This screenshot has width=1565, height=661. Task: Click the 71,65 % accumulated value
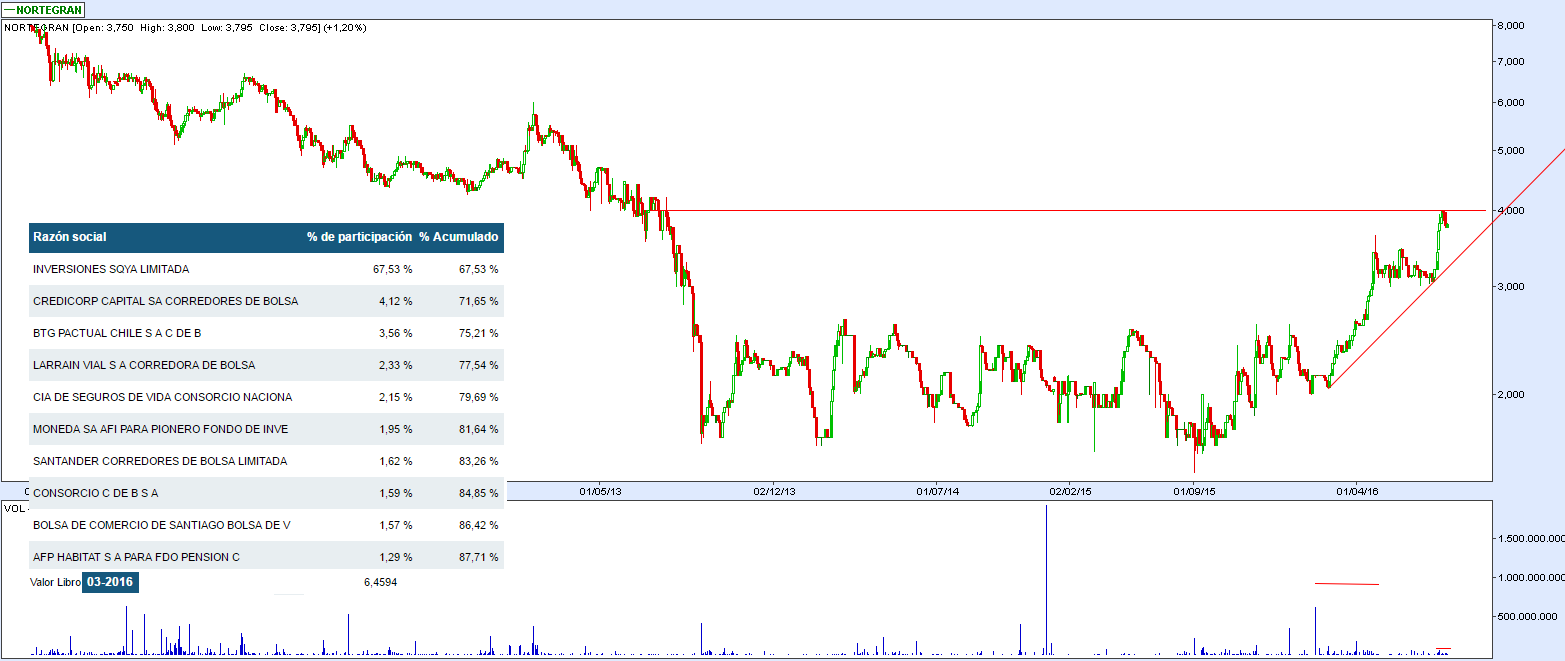[x=477, y=301]
